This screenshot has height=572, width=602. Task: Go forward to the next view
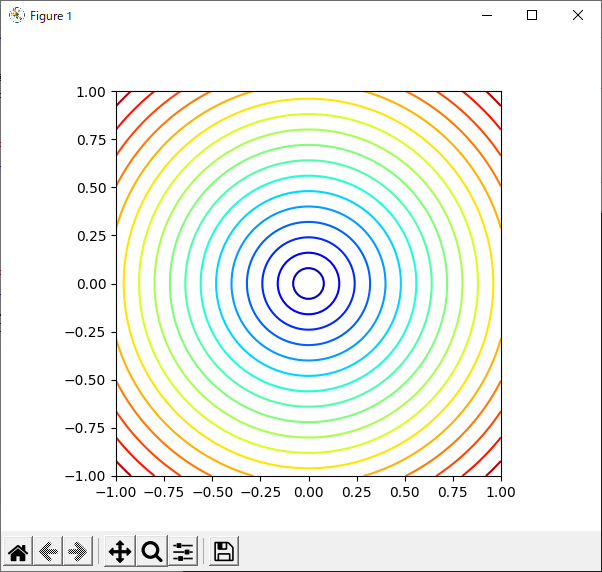tap(77, 551)
